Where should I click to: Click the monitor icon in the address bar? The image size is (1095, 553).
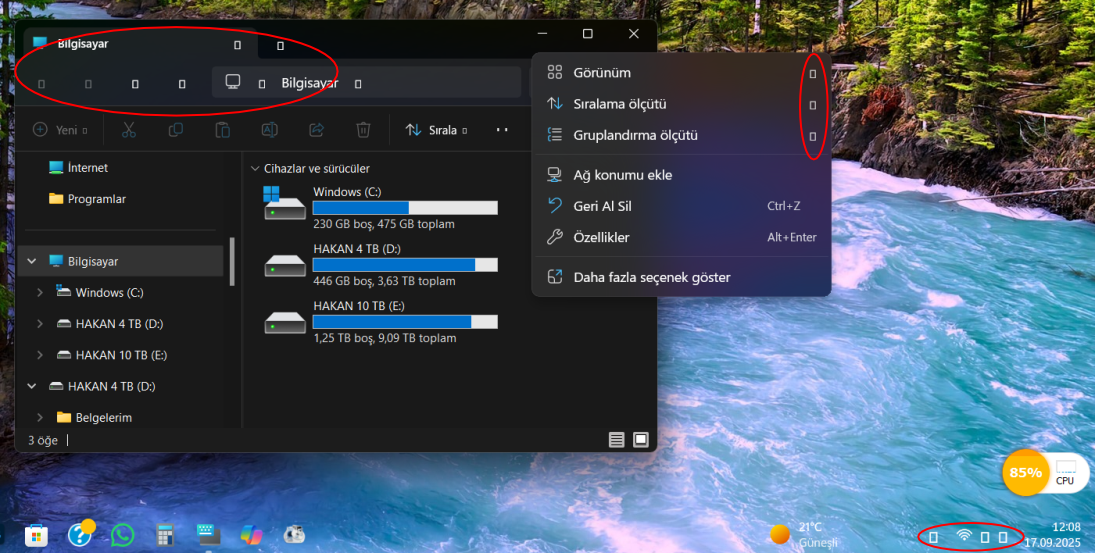point(233,82)
